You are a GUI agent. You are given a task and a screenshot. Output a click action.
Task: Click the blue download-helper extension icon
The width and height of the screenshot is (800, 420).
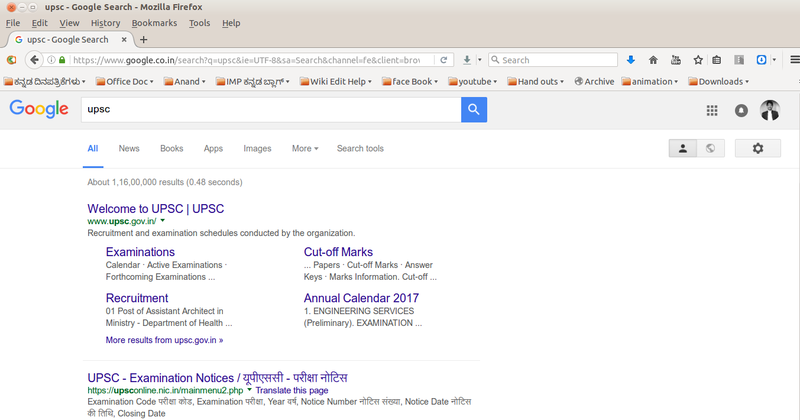point(761,60)
